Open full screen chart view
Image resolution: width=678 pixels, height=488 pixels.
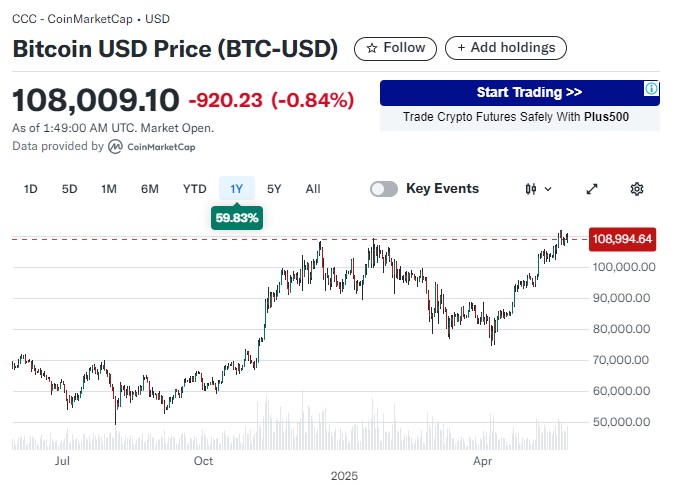[x=591, y=189]
